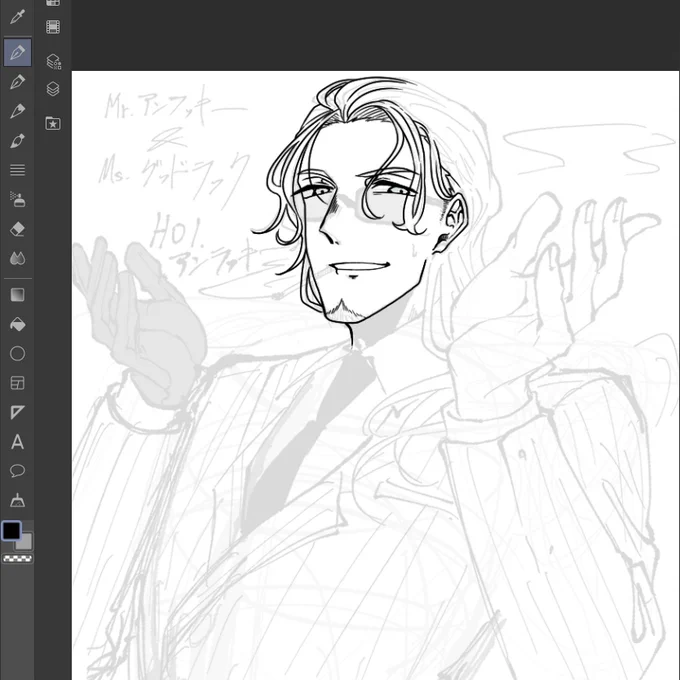Select the Pencil tool with jagged tip
This screenshot has height=680, width=680.
coord(17,111)
